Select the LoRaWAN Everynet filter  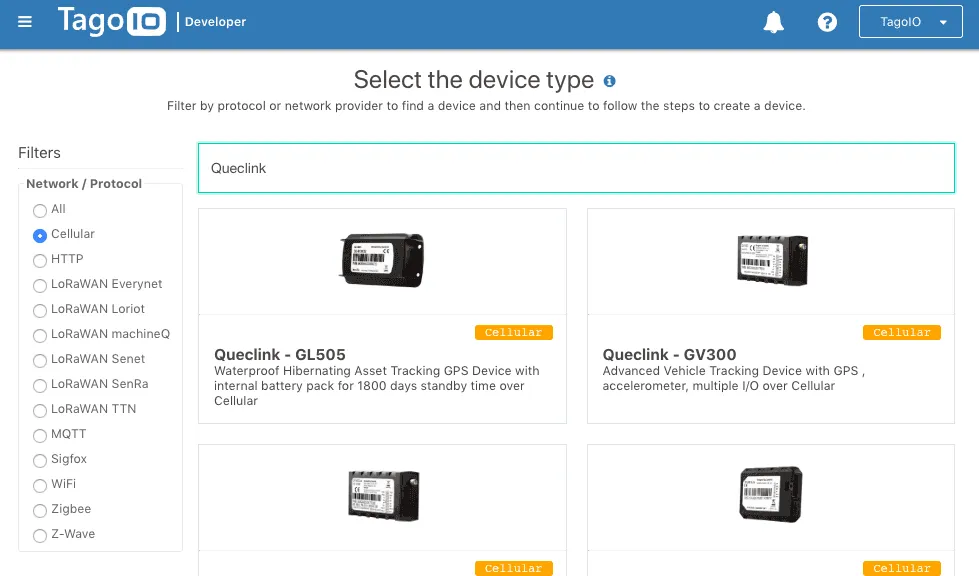click(x=39, y=284)
